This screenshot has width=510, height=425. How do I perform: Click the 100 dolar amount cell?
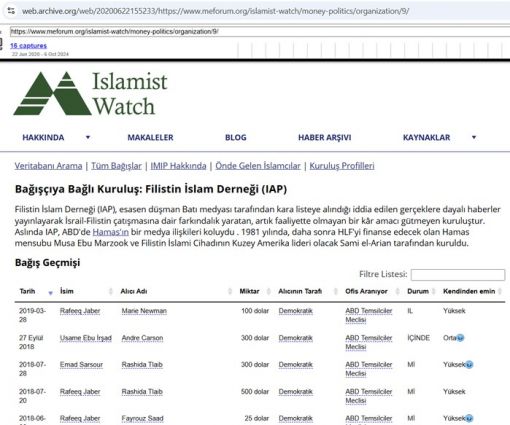tap(255, 311)
